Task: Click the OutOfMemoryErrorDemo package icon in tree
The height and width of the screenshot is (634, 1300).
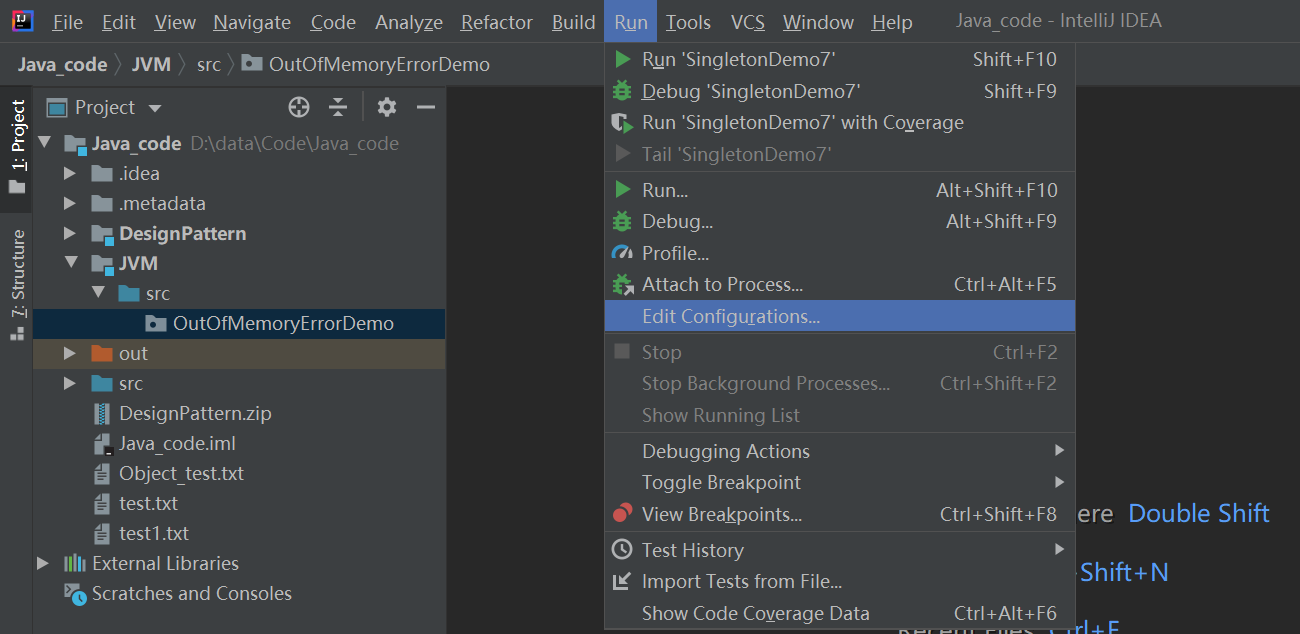Action: pos(156,323)
